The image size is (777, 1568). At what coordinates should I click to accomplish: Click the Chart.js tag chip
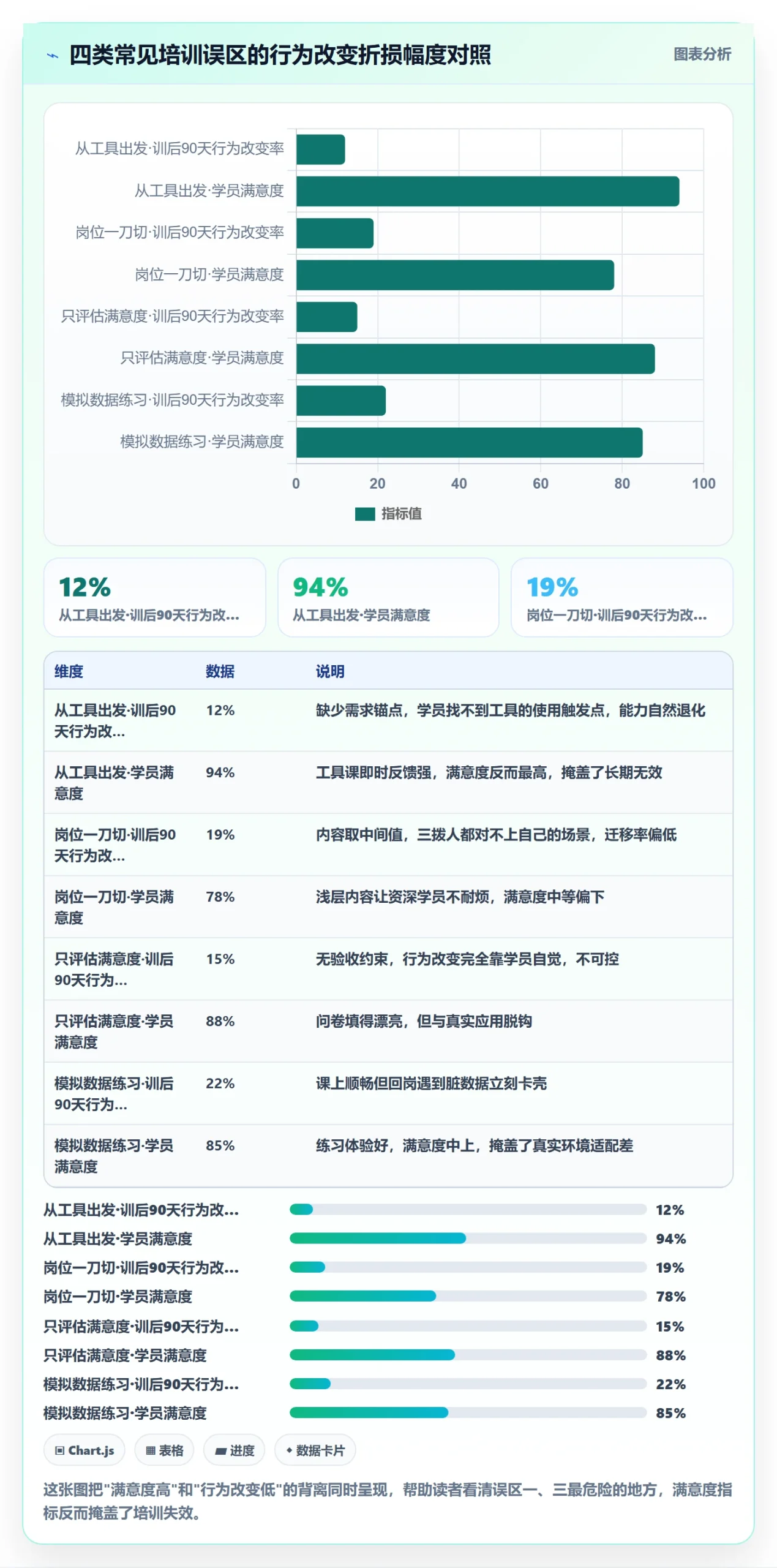[x=84, y=1450]
